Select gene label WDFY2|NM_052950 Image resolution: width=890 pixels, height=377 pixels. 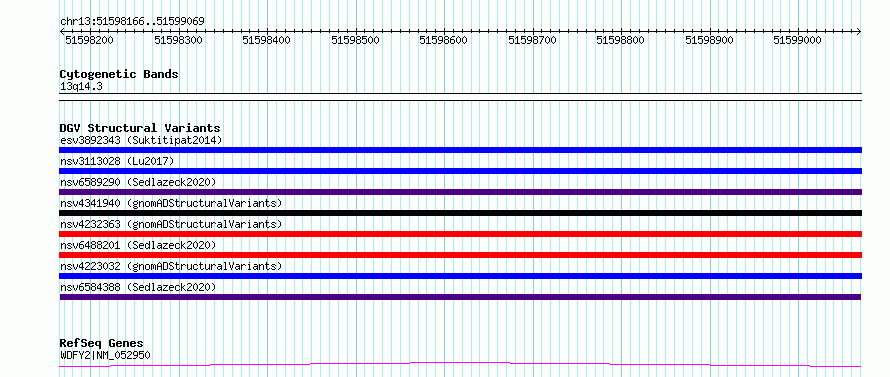[105, 356]
